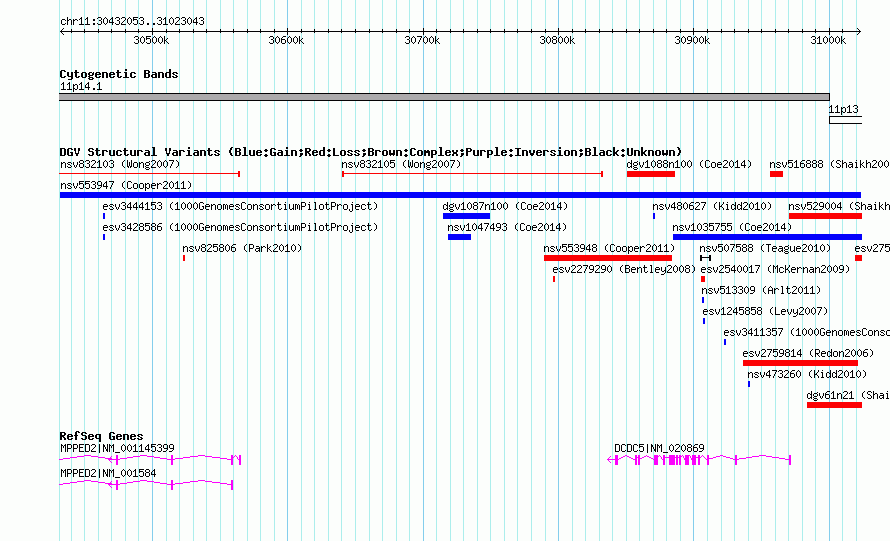The height and width of the screenshot is (541, 890).
Task: Open nsv1035755 (Coe2014) label
Action: click(x=732, y=227)
